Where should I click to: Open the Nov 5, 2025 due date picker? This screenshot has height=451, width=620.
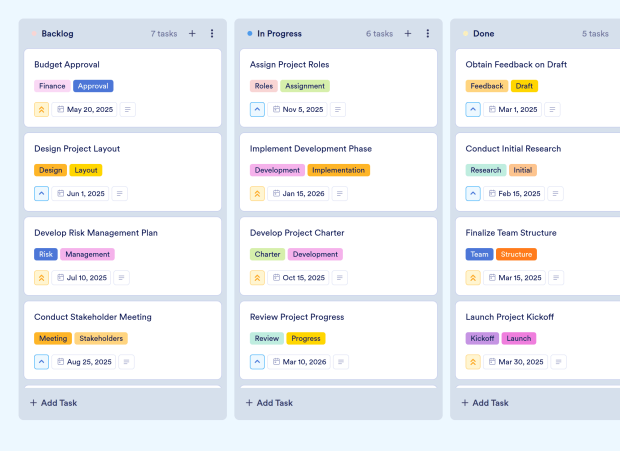tap(298, 109)
